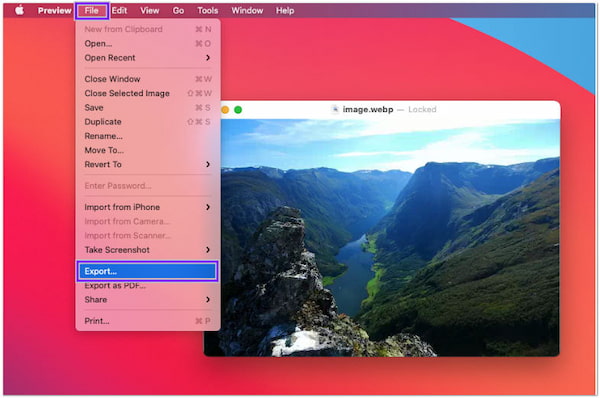Click the File menu
Image resolution: width=600 pixels, height=398 pixels.
pyautogui.click(x=92, y=11)
